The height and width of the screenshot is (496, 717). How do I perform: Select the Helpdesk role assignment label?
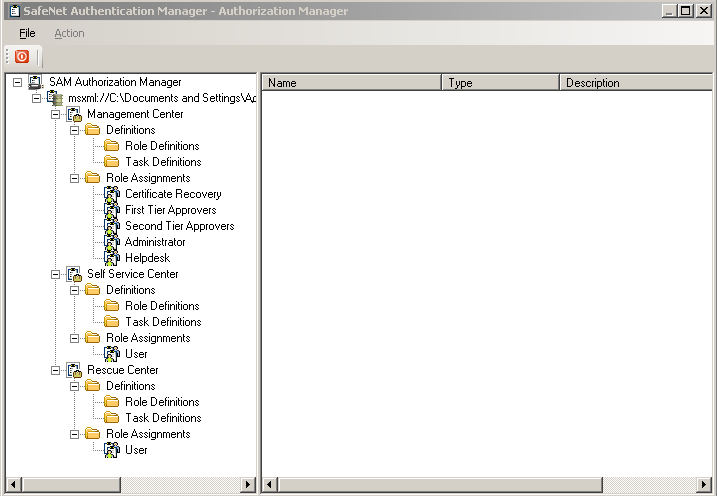pyautogui.click(x=148, y=258)
